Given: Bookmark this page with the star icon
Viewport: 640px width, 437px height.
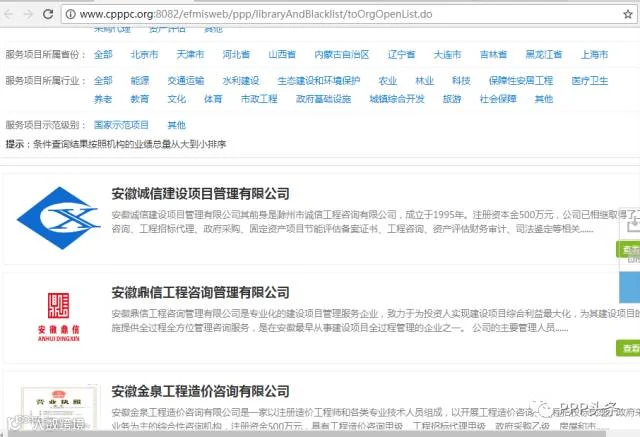Looking at the screenshot, I should [x=628, y=14].
